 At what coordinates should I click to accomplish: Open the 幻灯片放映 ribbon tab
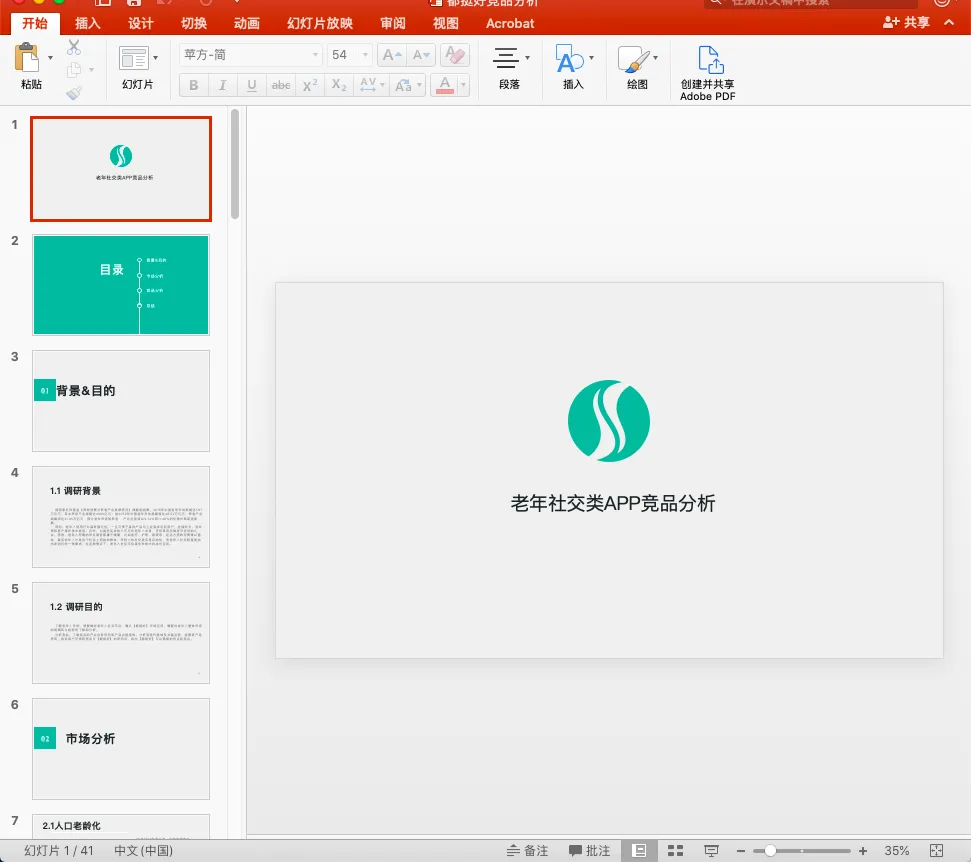[x=320, y=24]
